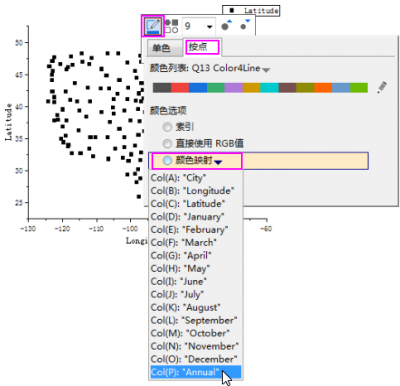The image size is (400, 386).
Task: Pick the purple color swatch
Action: pos(234,88)
